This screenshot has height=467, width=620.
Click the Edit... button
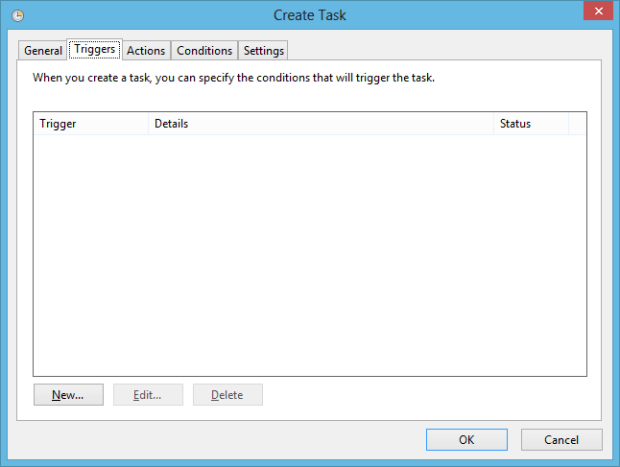148,395
